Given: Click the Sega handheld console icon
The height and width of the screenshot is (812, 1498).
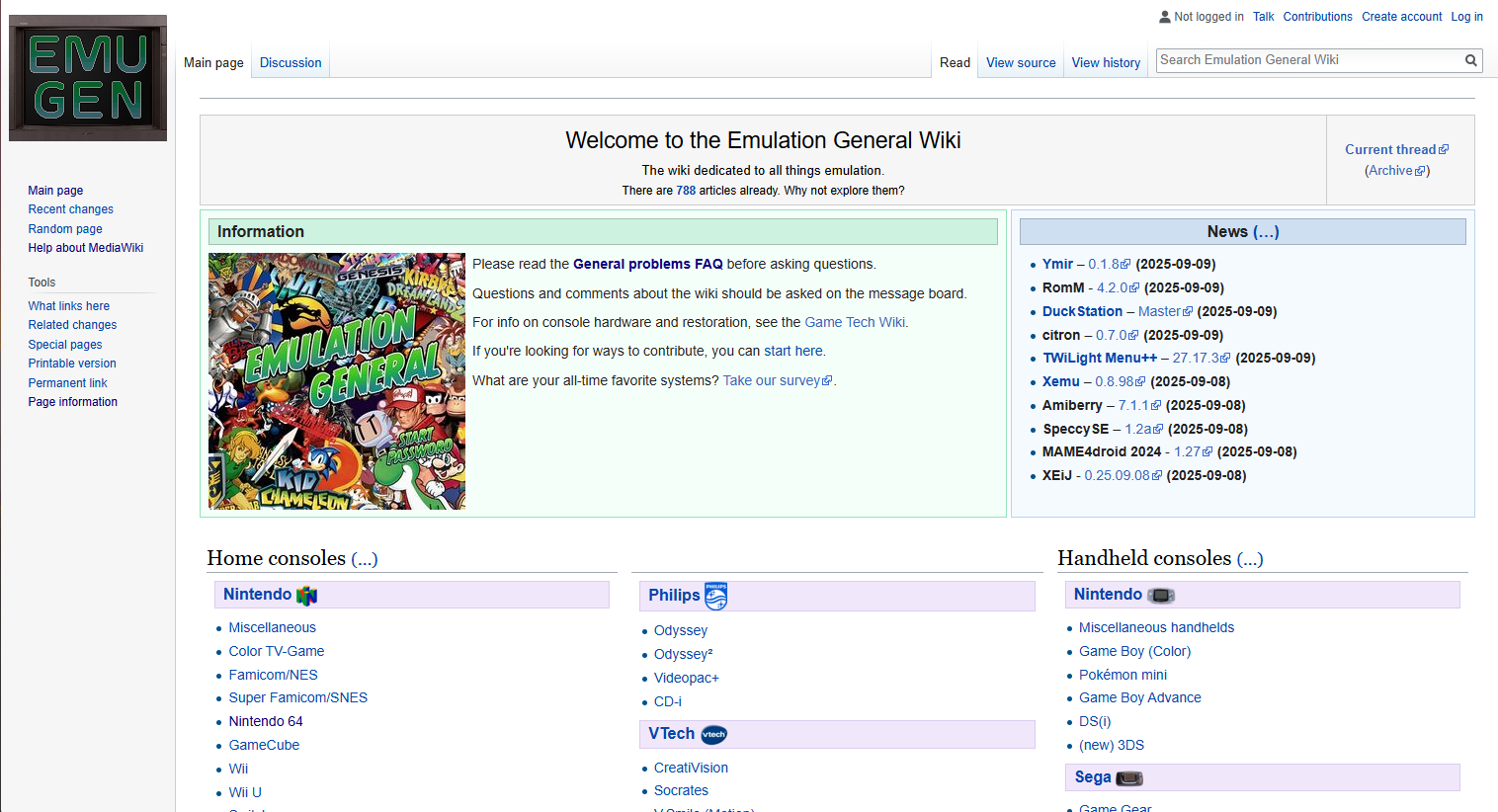Looking at the screenshot, I should [1129, 778].
